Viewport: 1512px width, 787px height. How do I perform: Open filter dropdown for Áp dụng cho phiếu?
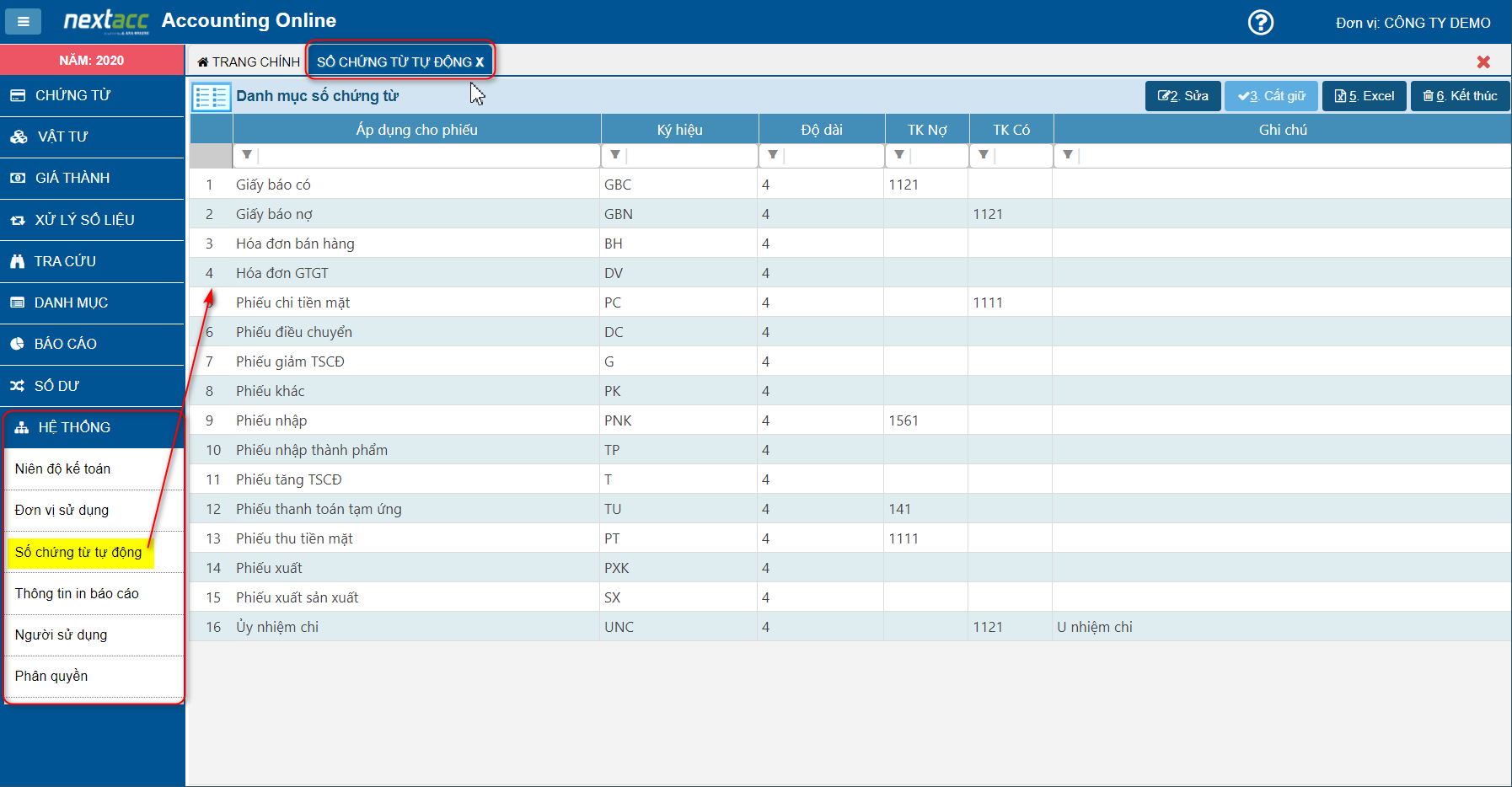click(247, 155)
